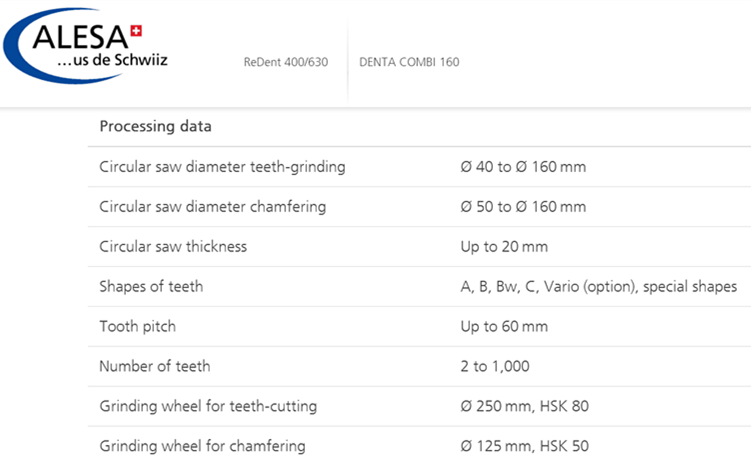
Task: Click the Ø 250 mm, HSK 80 value
Action: point(524,406)
